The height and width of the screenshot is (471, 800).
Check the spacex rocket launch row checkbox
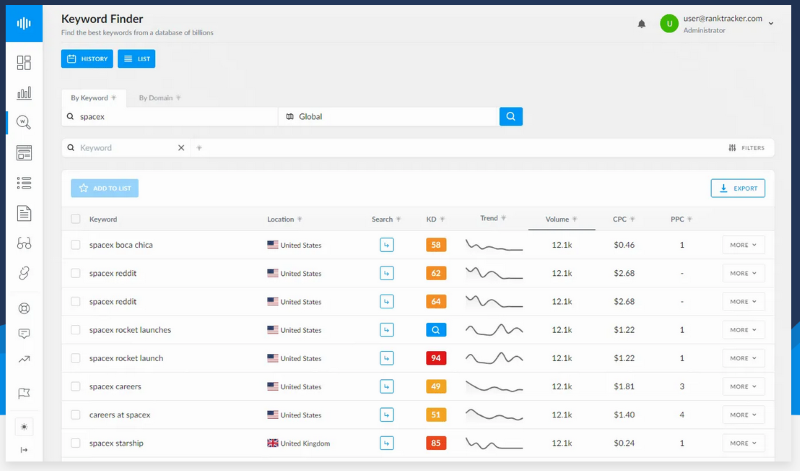point(76,358)
